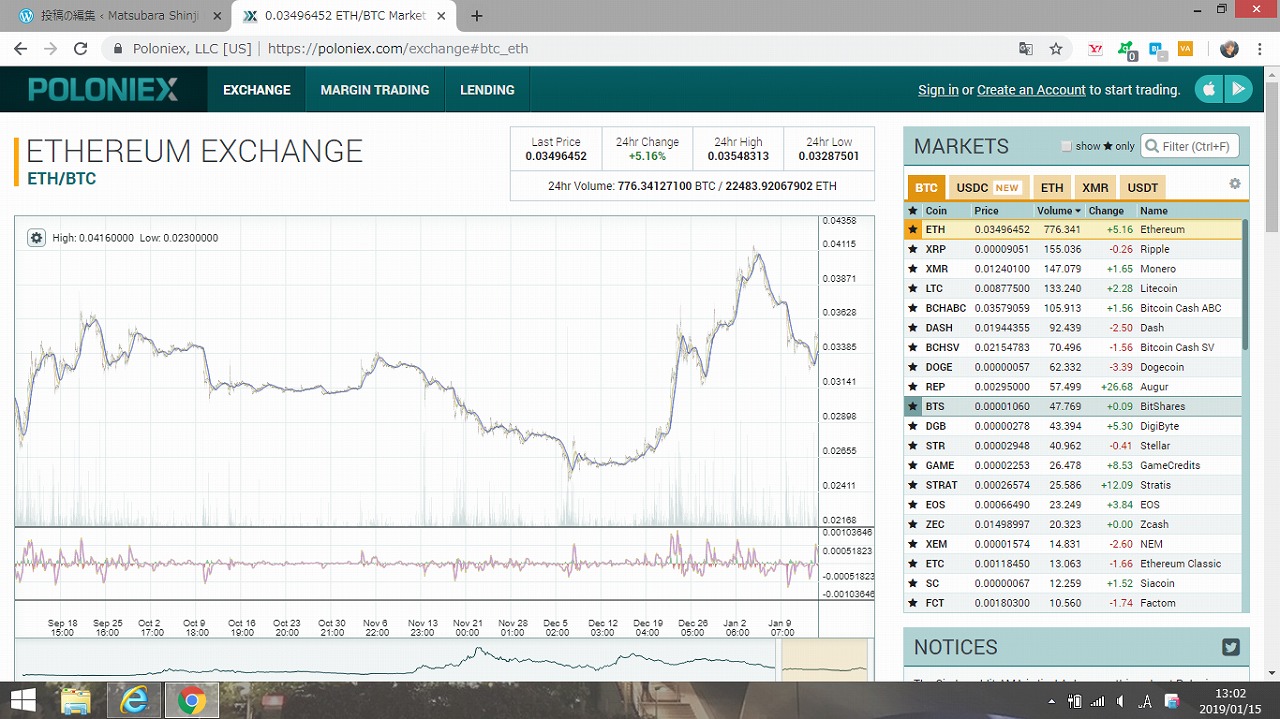
Task: Open Twitter icon in Notices panel
Action: (x=1231, y=647)
